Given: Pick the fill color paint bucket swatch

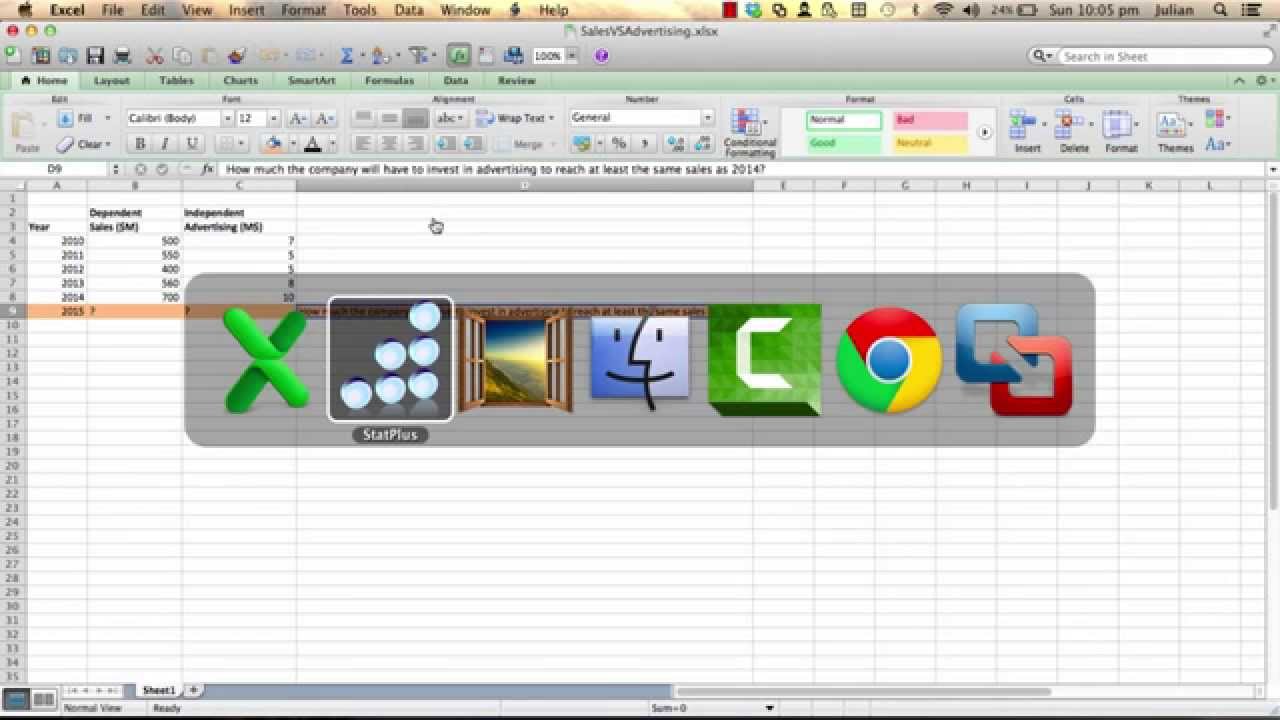Looking at the screenshot, I should pyautogui.click(x=273, y=144).
